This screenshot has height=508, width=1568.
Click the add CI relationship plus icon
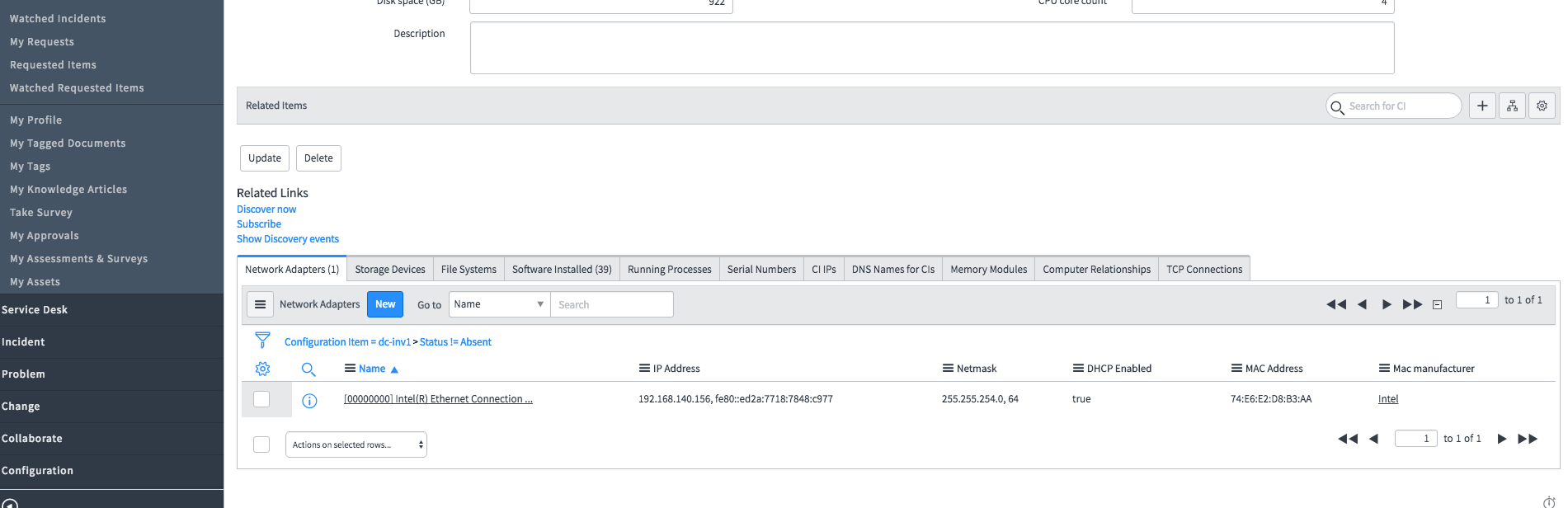[x=1482, y=106]
